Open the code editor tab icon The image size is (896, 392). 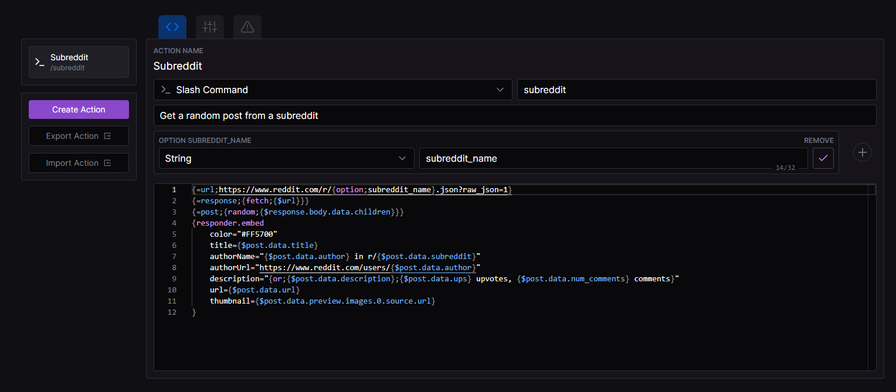coord(172,27)
